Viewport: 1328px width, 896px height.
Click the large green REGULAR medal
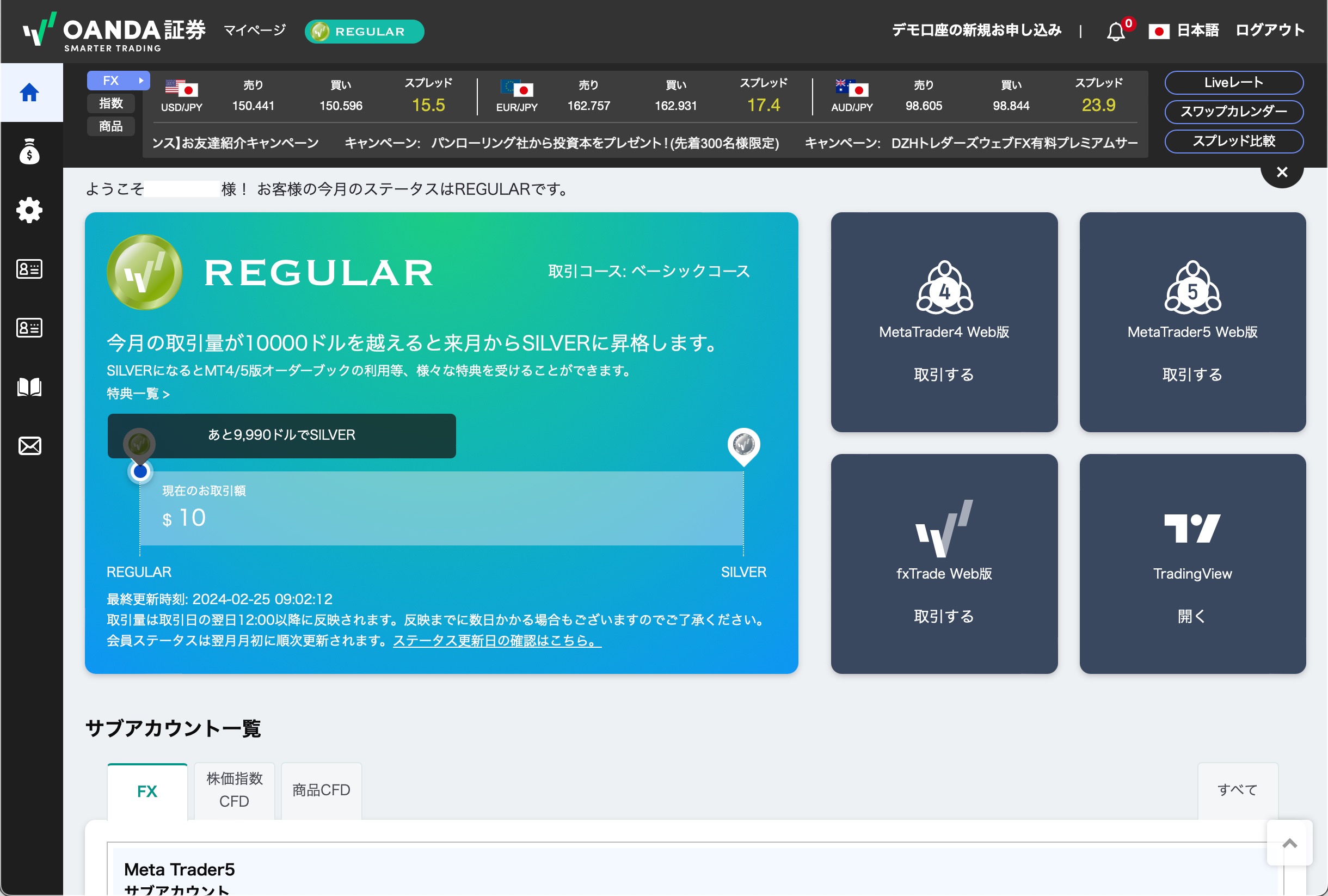coord(145,272)
